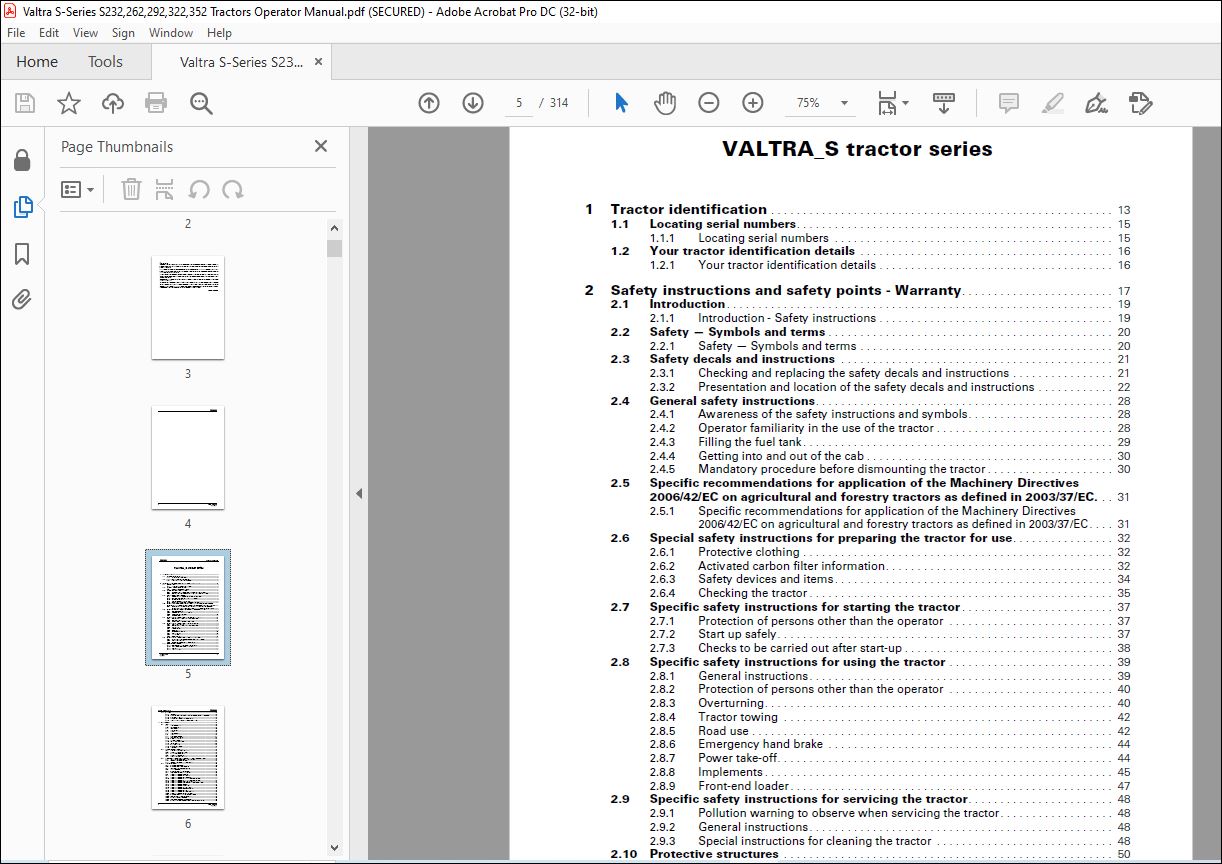The width and height of the screenshot is (1222, 864).
Task: Click 'Your tractor identification details' heading
Action: [752, 251]
